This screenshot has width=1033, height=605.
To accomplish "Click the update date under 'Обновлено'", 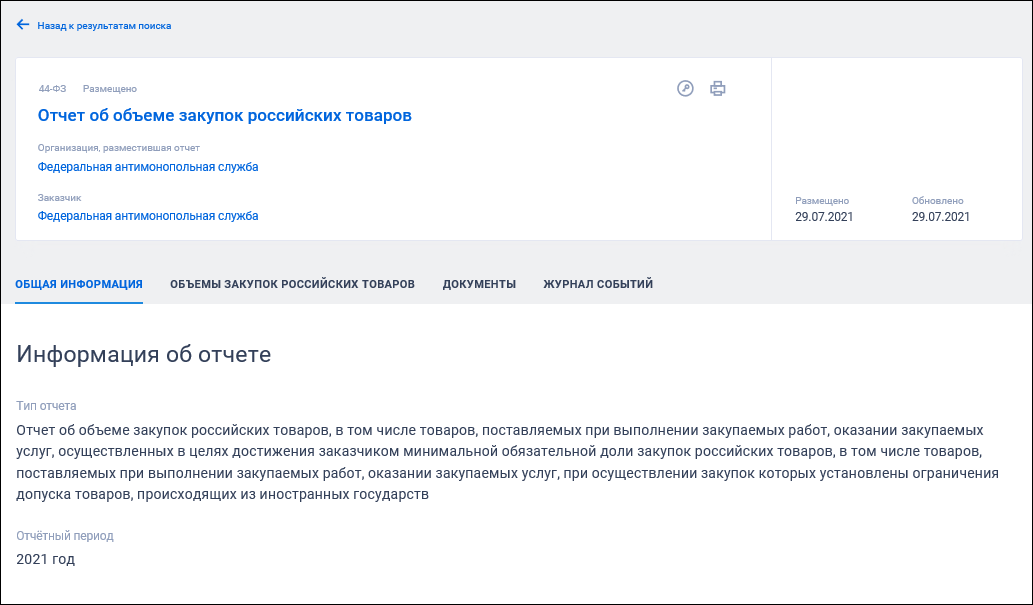I will [x=941, y=217].
